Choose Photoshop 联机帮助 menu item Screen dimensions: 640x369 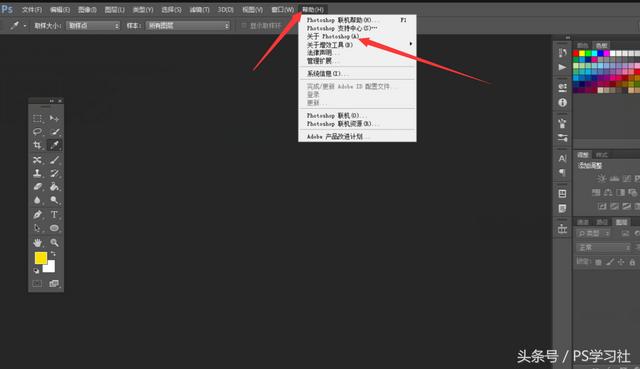357,20
